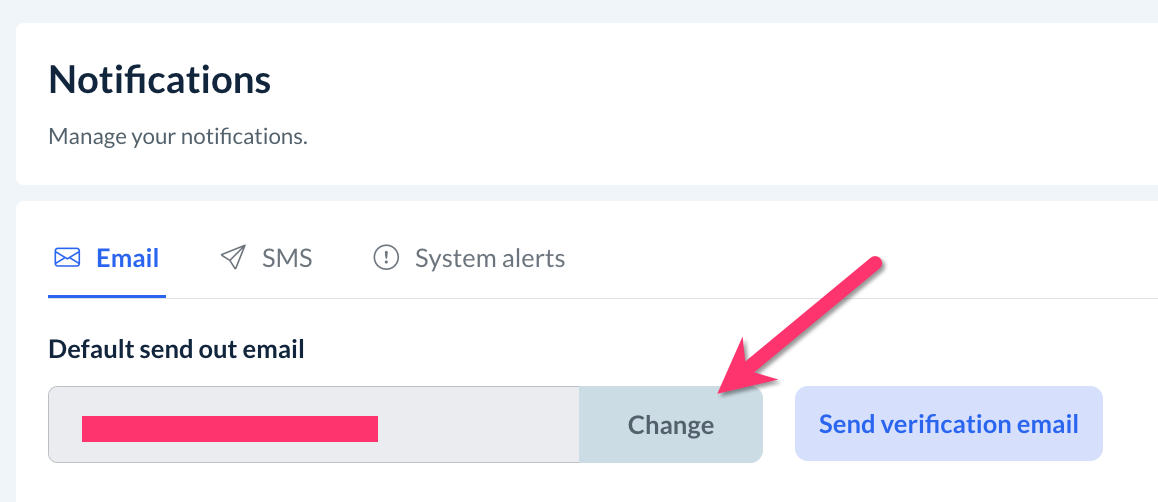Click the "Default send out email" label

pyautogui.click(x=176, y=349)
